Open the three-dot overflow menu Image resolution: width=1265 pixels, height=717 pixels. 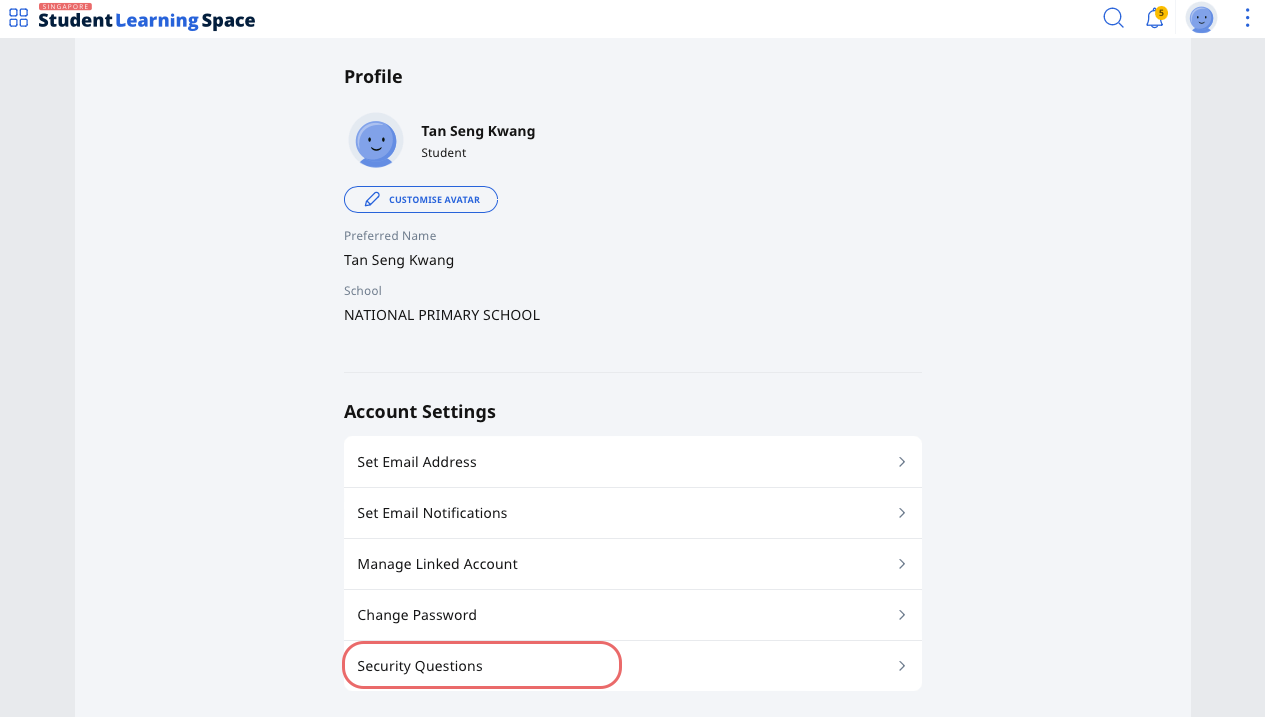[1246, 18]
